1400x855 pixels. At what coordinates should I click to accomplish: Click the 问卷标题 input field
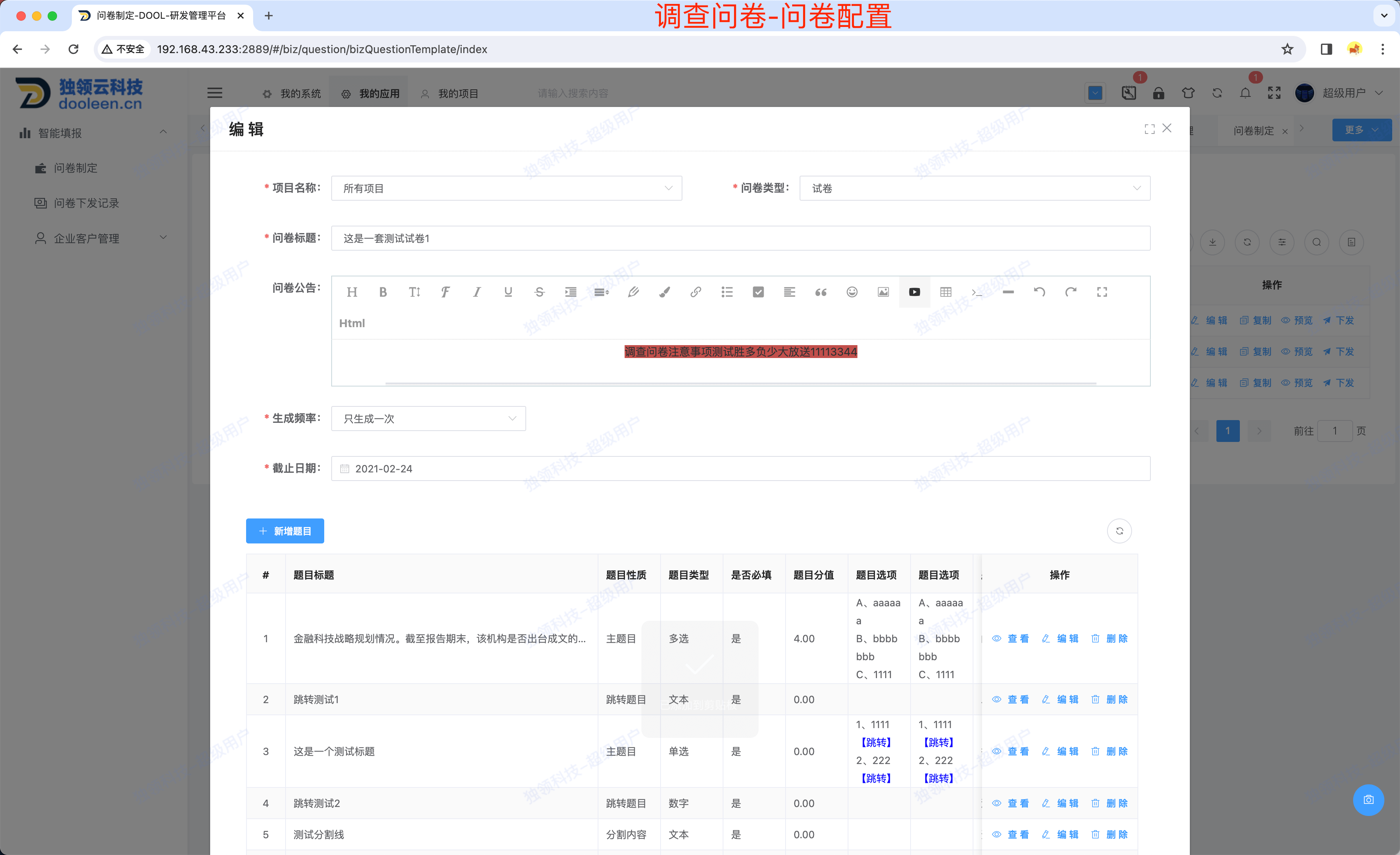click(740, 239)
